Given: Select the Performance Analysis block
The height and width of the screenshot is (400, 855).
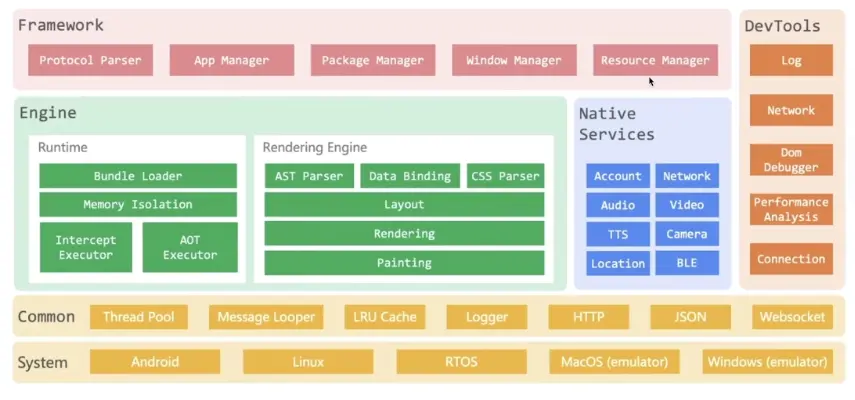Looking at the screenshot, I should point(791,209).
